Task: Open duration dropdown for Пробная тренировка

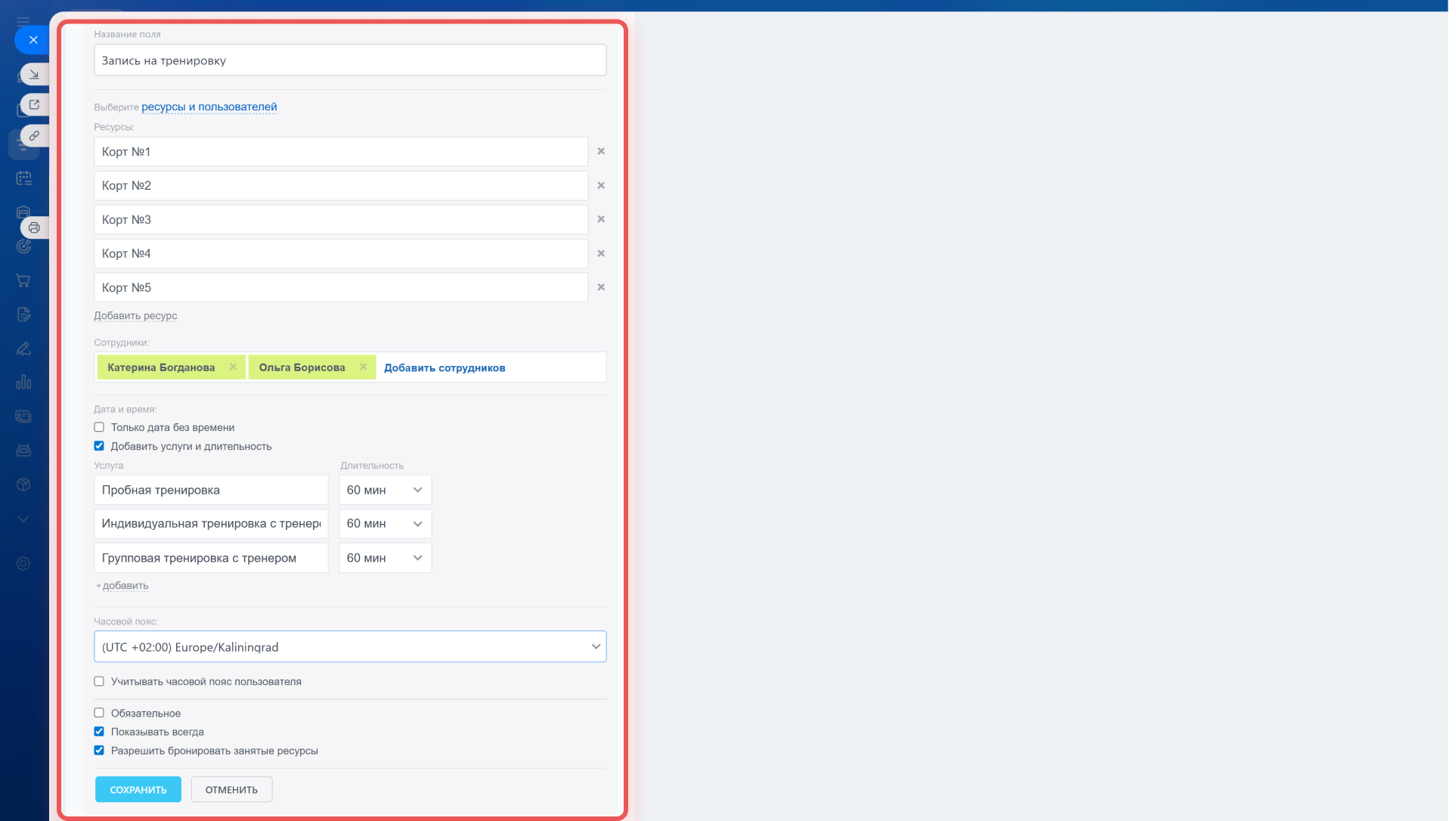Action: click(385, 490)
